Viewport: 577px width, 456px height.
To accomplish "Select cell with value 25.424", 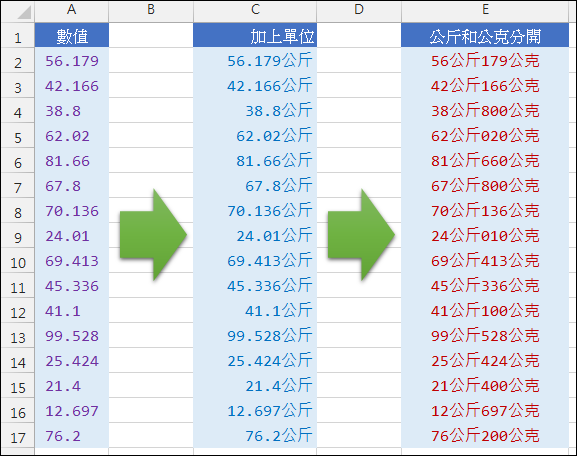I will tap(72, 361).
